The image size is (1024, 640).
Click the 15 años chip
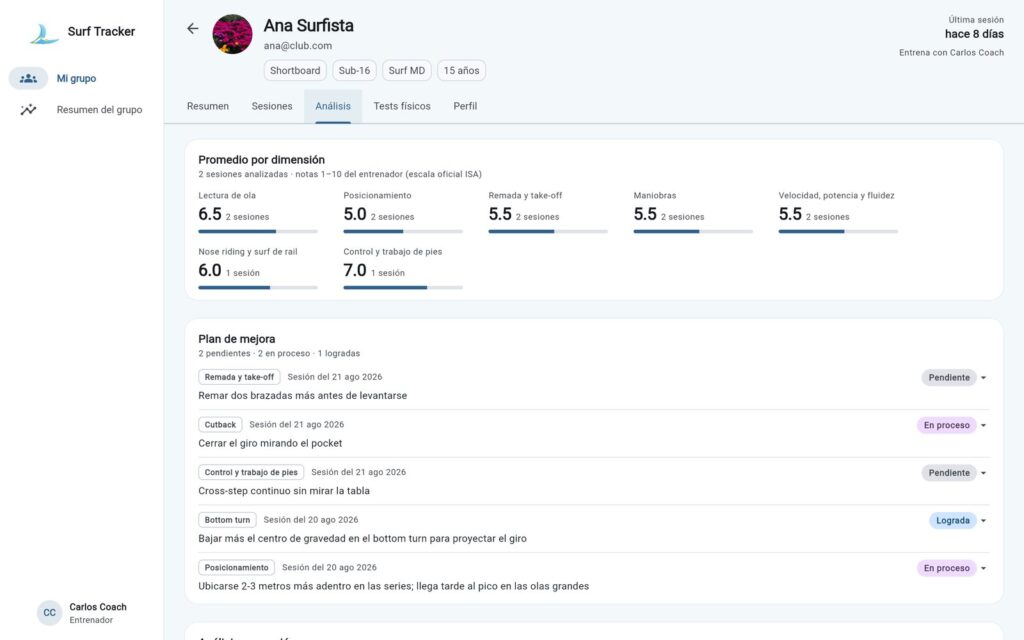[461, 71]
